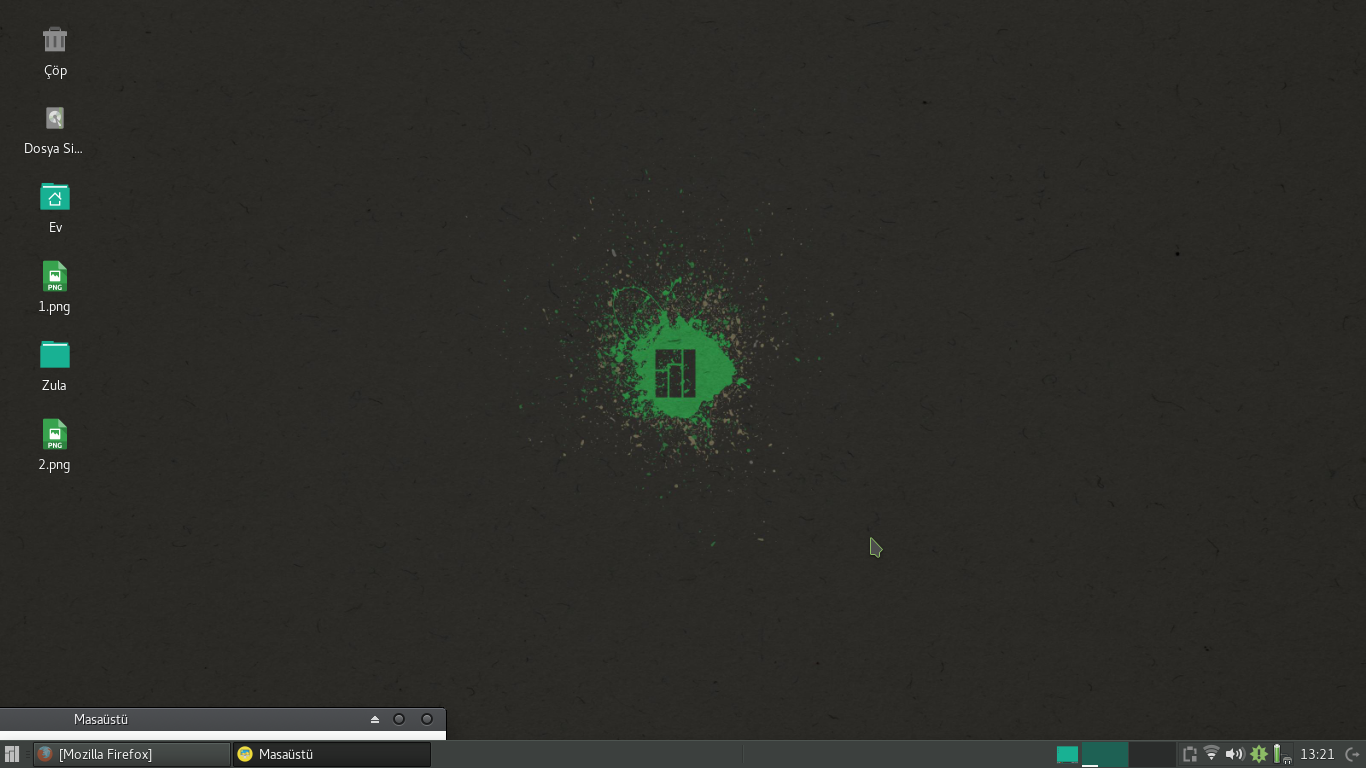Viewport: 1366px width, 768px height.
Task: Open the Wi-Fi network tray icon
Action: (1211, 754)
